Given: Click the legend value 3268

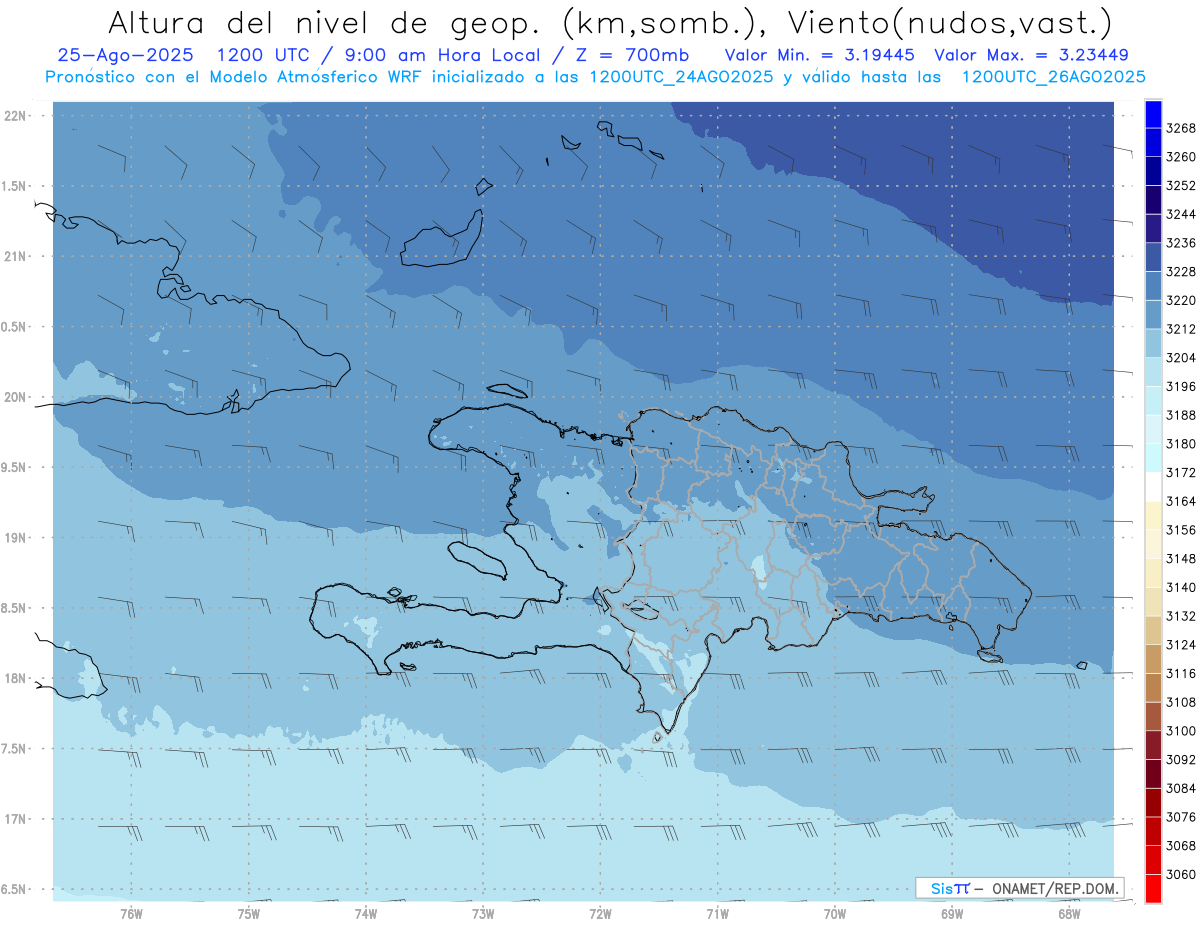Looking at the screenshot, I should click(1181, 128).
